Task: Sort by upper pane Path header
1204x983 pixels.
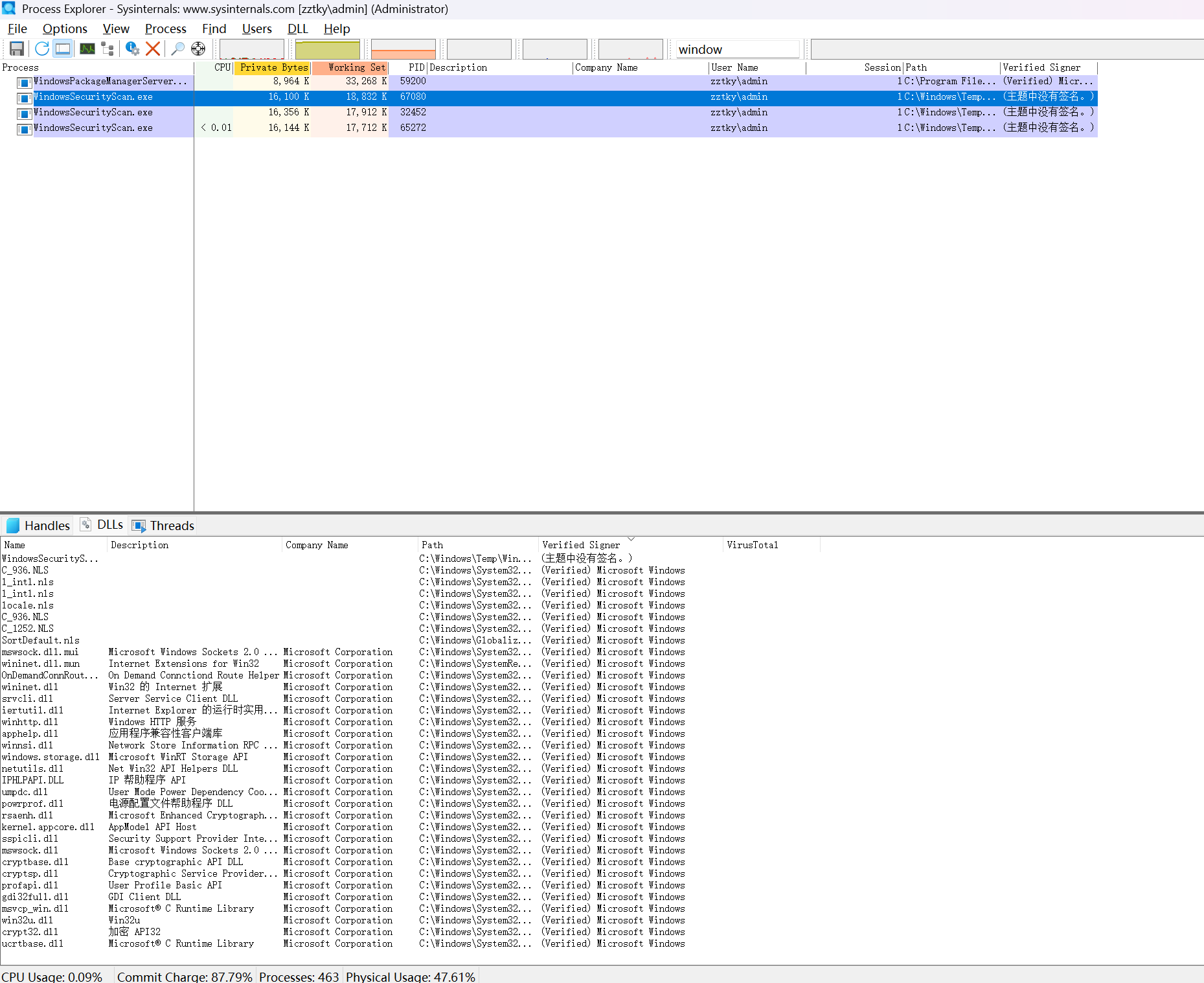Action: (x=952, y=67)
